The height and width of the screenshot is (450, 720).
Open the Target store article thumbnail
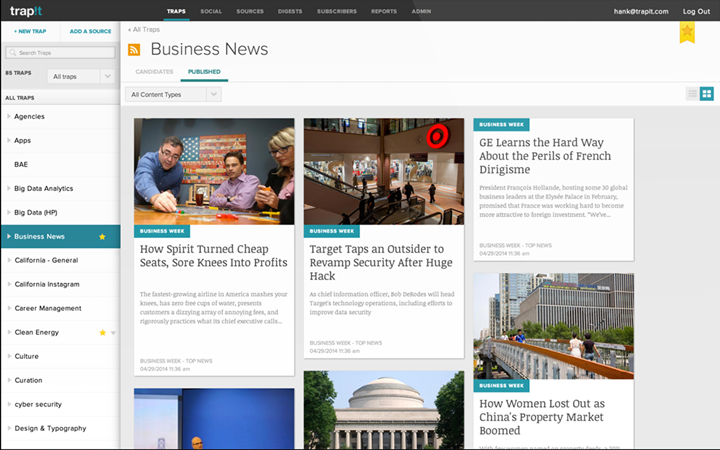tap(384, 171)
